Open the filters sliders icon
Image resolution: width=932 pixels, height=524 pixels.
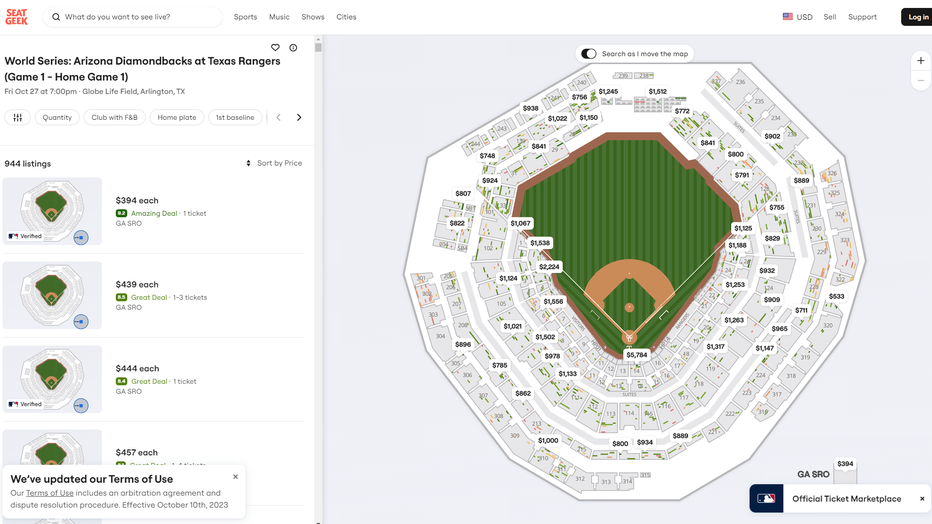click(17, 117)
